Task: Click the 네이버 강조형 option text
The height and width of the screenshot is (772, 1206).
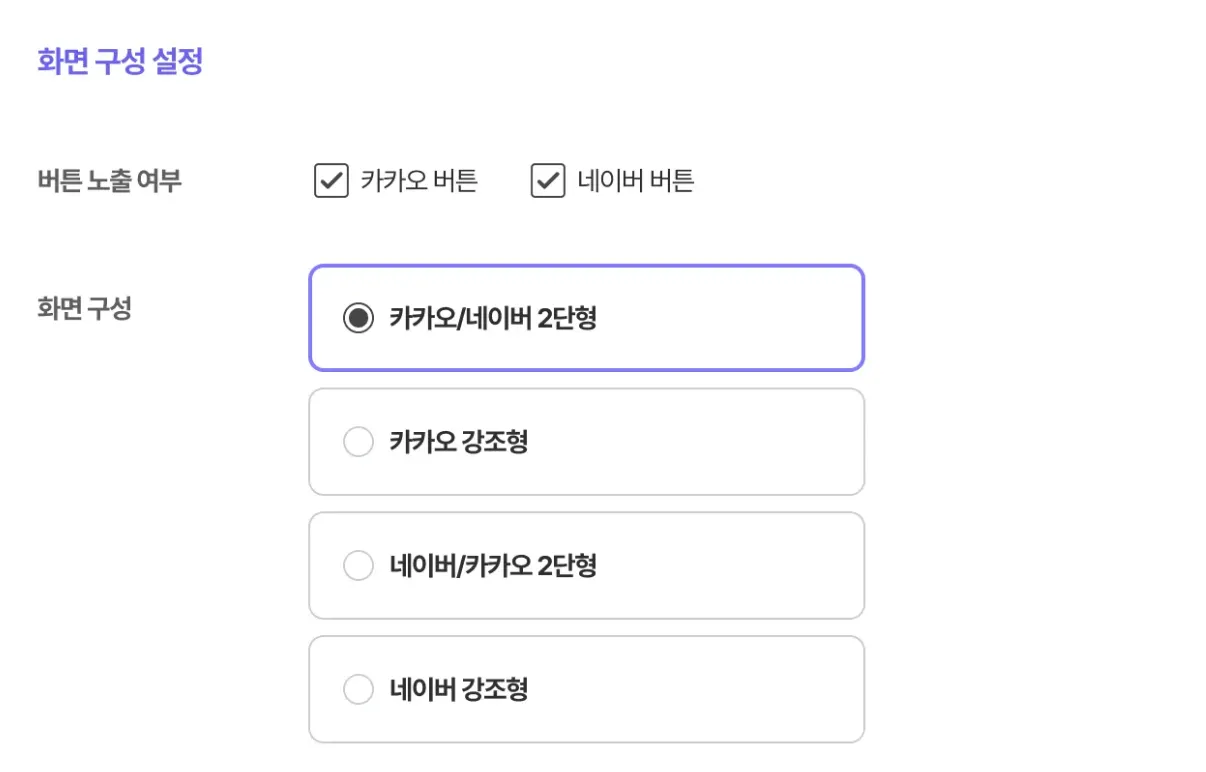Action: click(459, 689)
